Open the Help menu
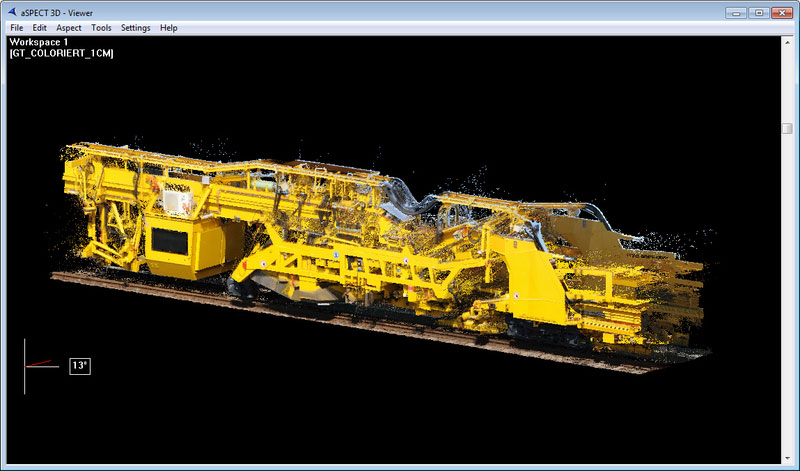 (168, 28)
